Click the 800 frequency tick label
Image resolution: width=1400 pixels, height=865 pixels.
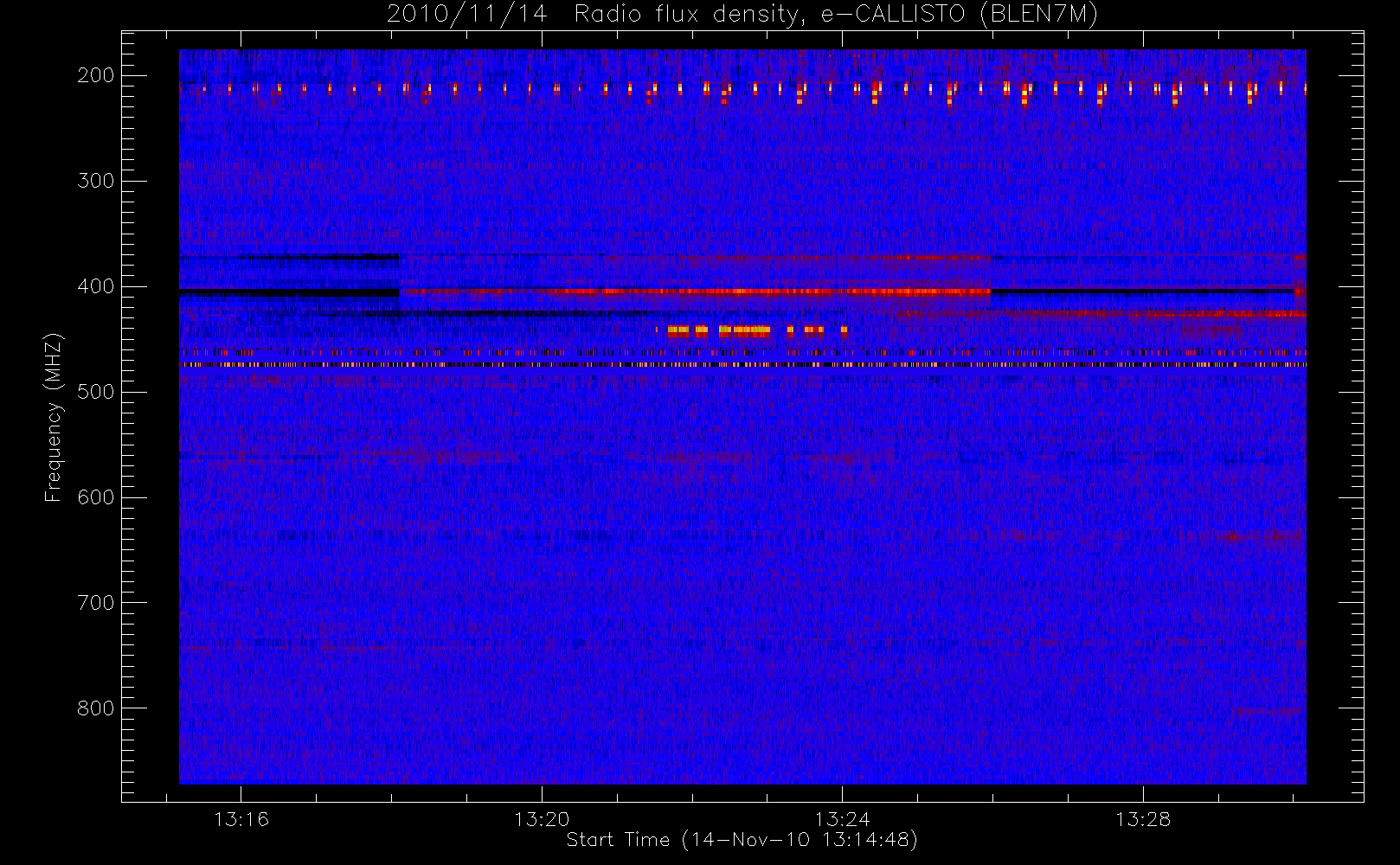click(x=96, y=708)
